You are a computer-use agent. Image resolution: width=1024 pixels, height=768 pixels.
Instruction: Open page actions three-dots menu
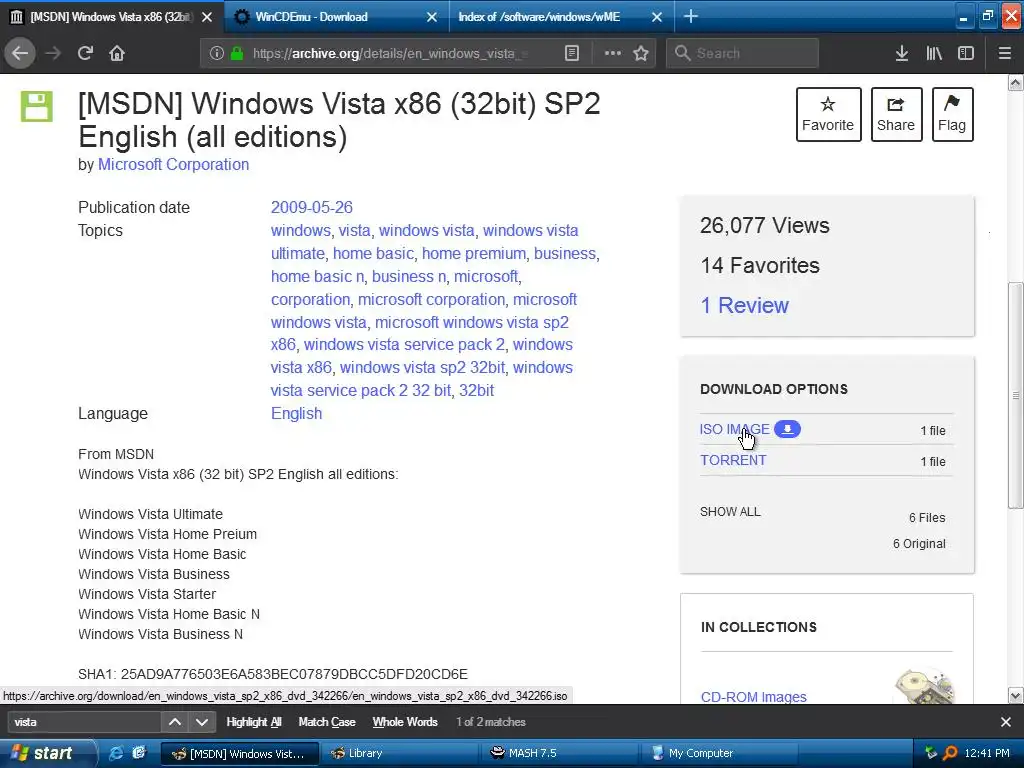(613, 53)
